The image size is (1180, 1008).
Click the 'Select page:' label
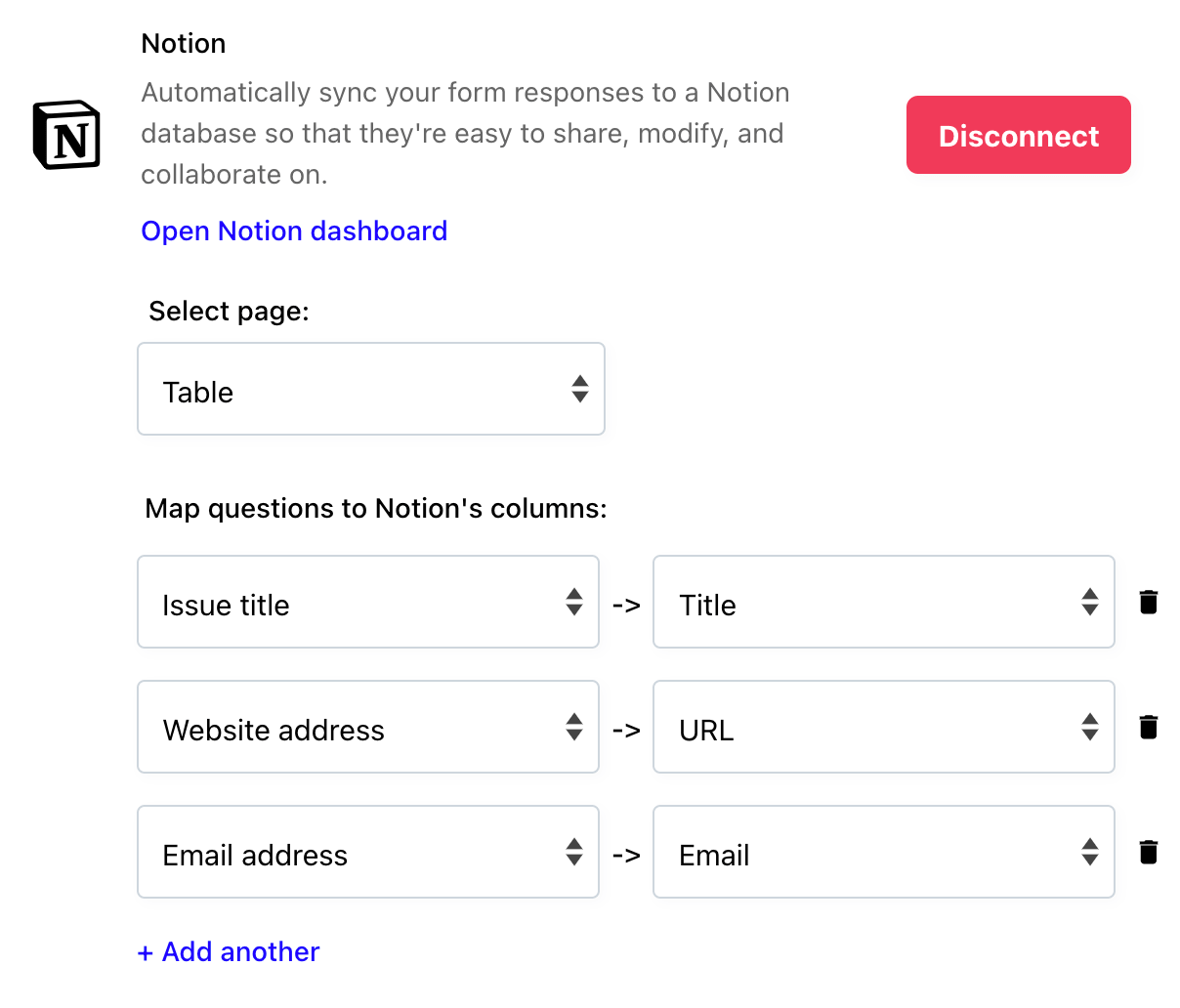point(229,311)
